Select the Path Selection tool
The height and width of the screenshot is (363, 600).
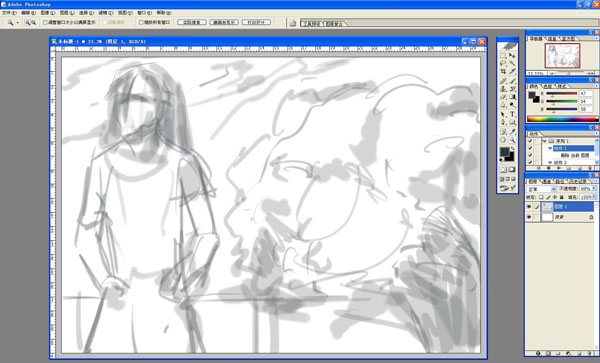(503, 114)
